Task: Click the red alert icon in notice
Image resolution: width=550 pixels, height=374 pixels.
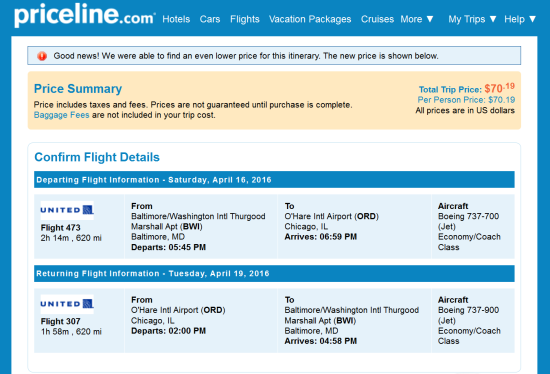Action: tap(42, 56)
